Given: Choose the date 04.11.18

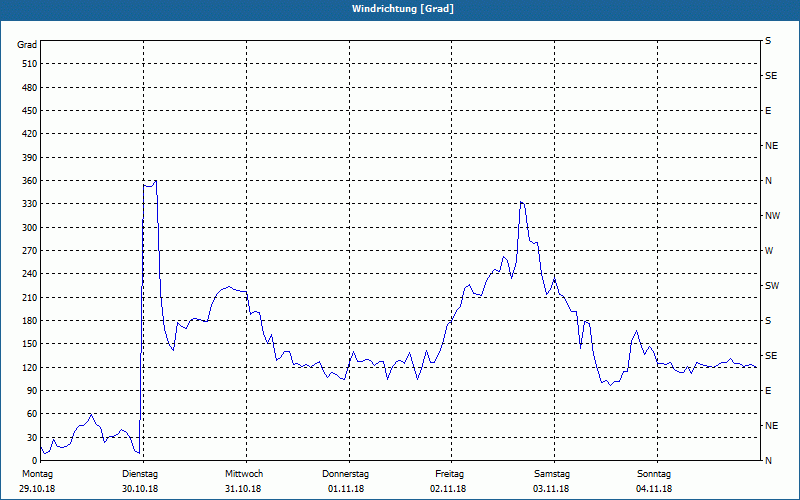Looking at the screenshot, I should coord(654,489).
